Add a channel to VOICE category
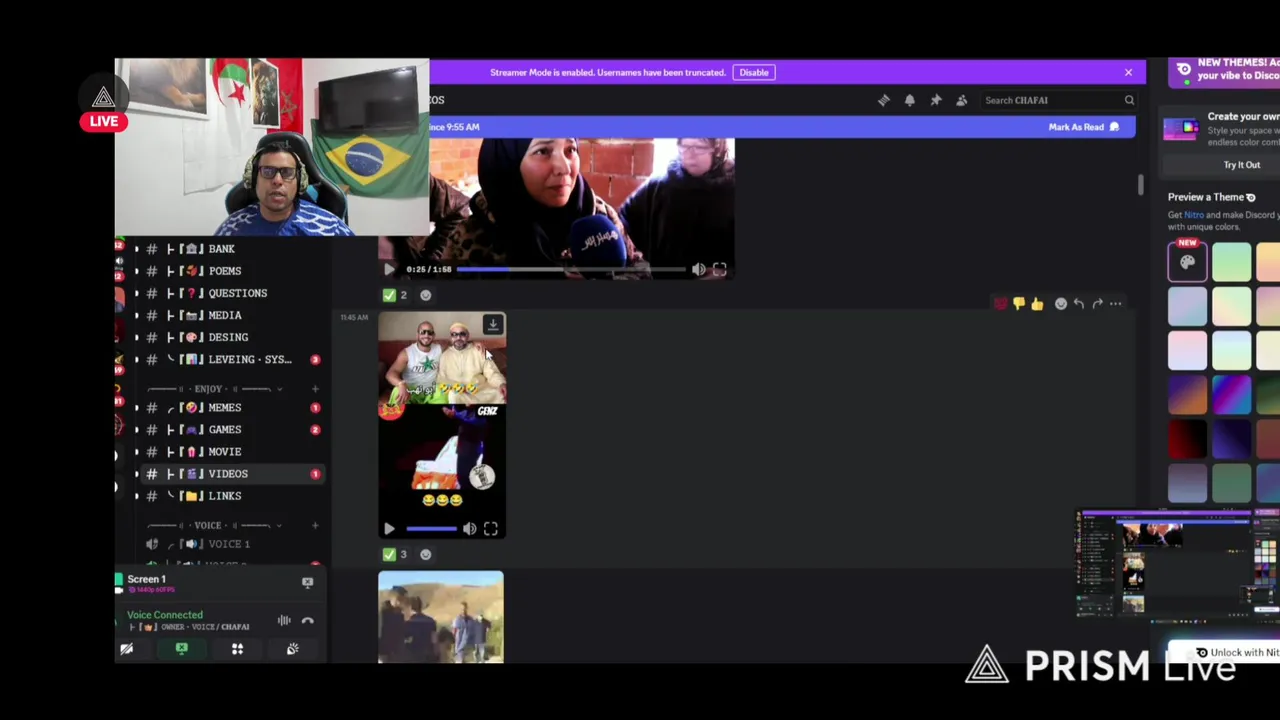Viewport: 1280px width, 720px height. 315,525
